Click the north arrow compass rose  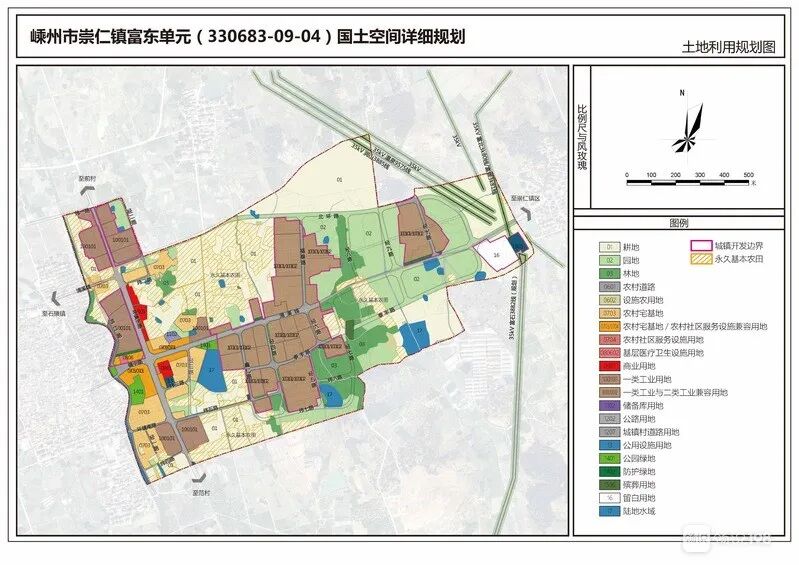click(684, 130)
